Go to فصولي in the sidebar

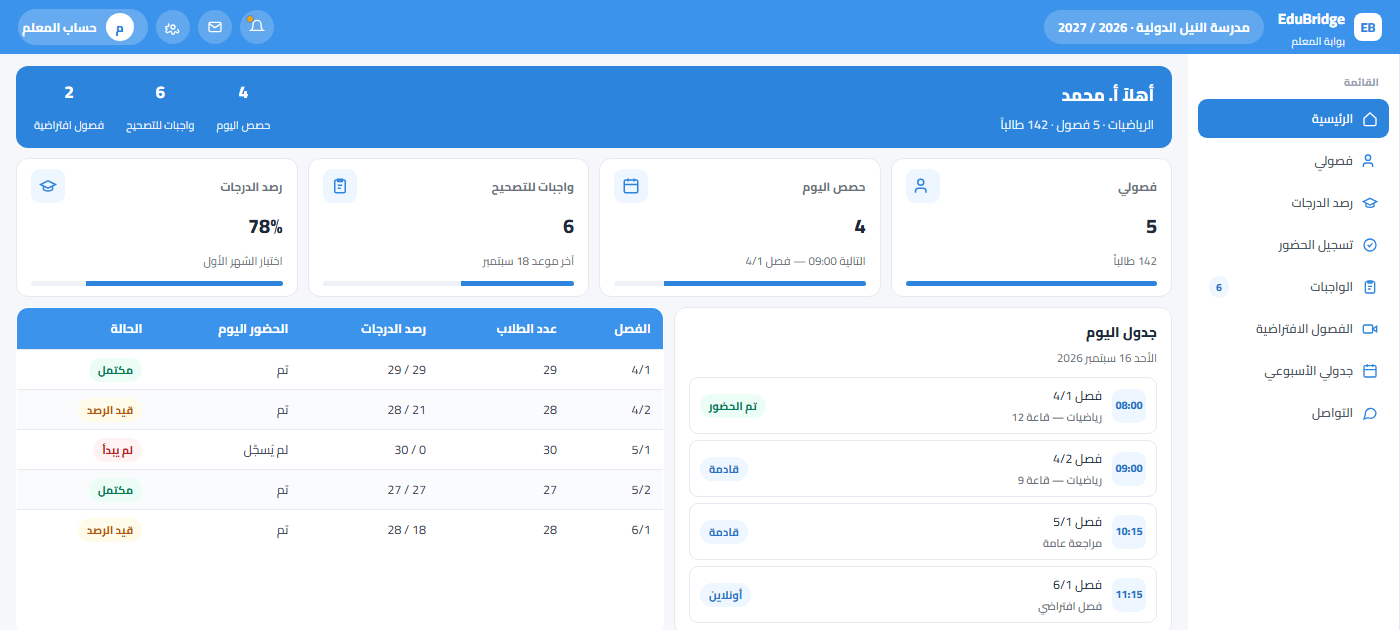pos(1293,160)
